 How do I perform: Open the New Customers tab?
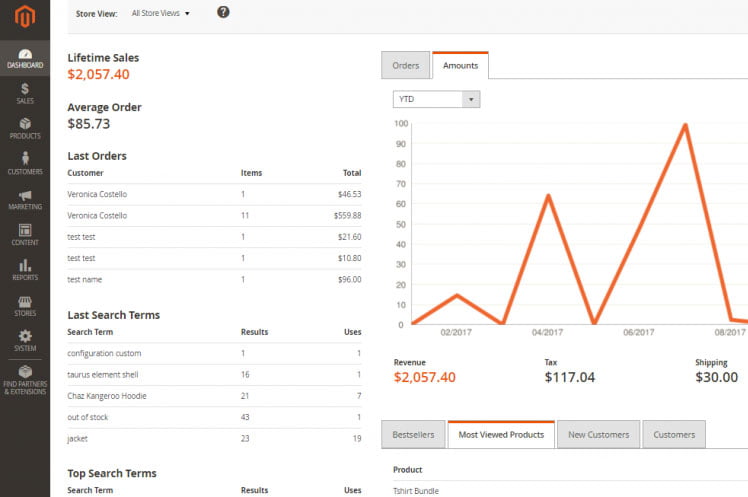(599, 435)
